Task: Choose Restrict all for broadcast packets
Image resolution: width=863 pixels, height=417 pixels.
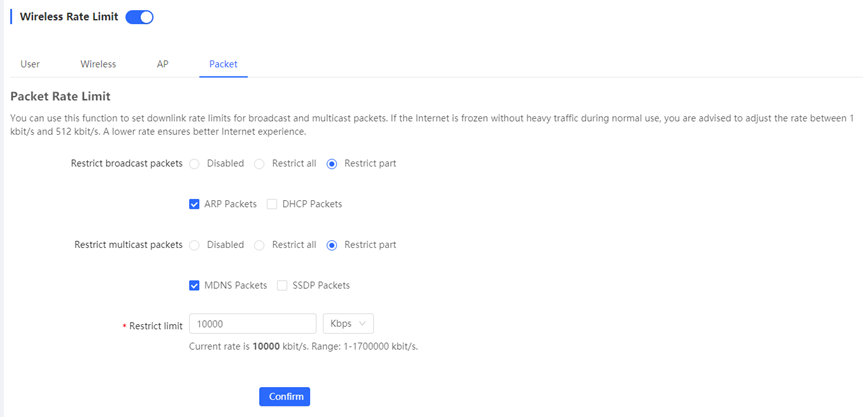Action: coord(259,163)
